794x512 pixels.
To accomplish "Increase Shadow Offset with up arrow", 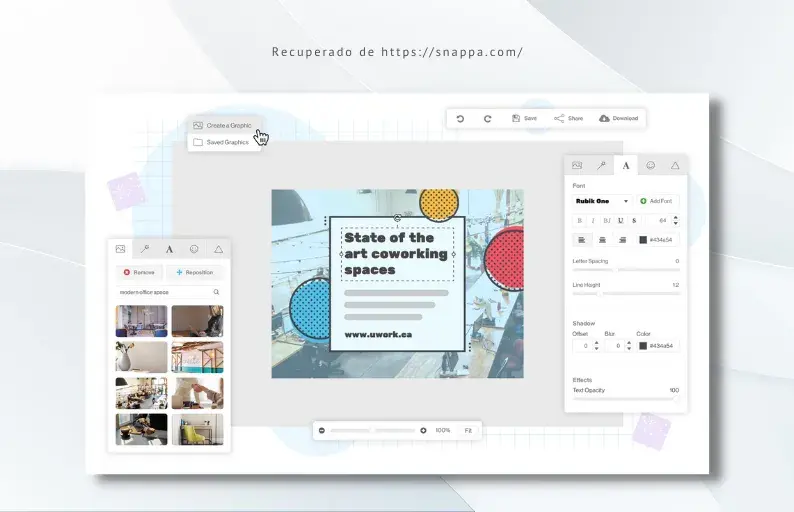I will click(x=596, y=343).
